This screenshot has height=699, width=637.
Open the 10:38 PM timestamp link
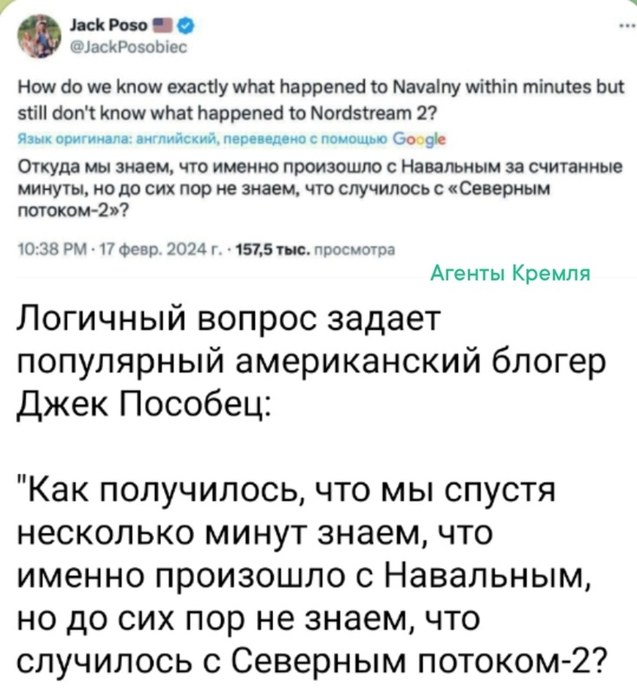[x=41, y=250]
